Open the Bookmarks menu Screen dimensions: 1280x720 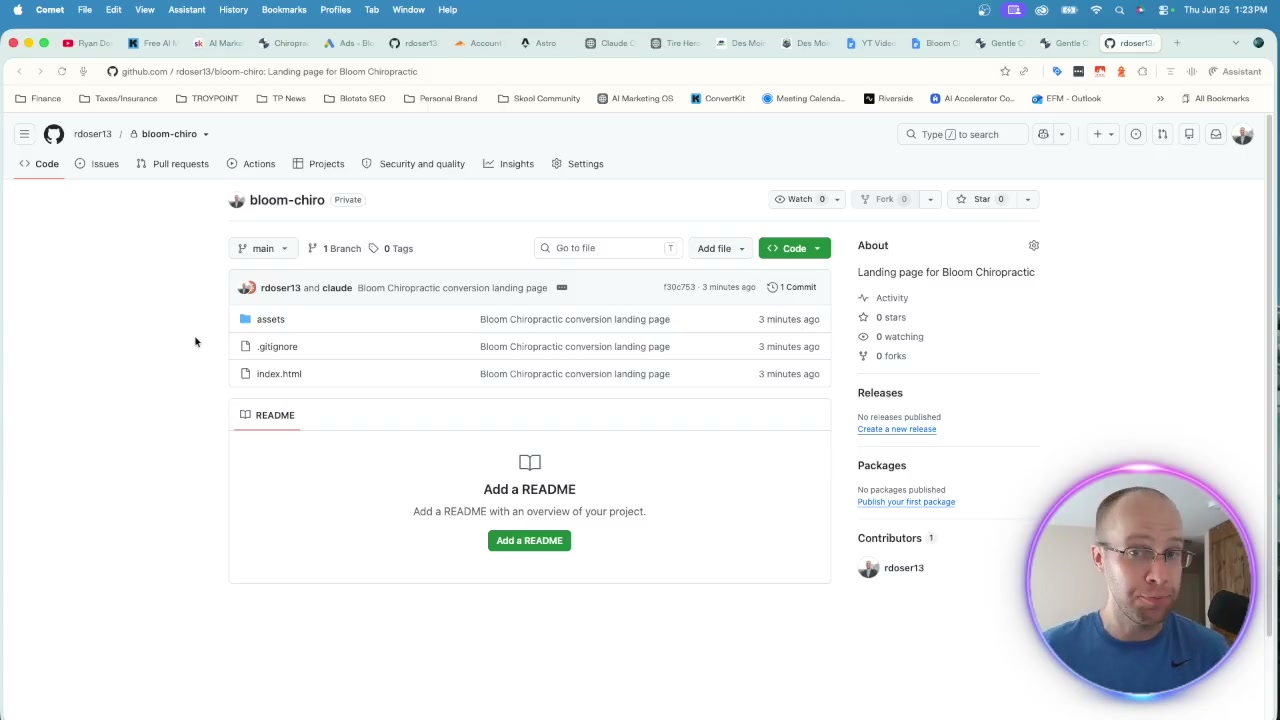click(284, 10)
